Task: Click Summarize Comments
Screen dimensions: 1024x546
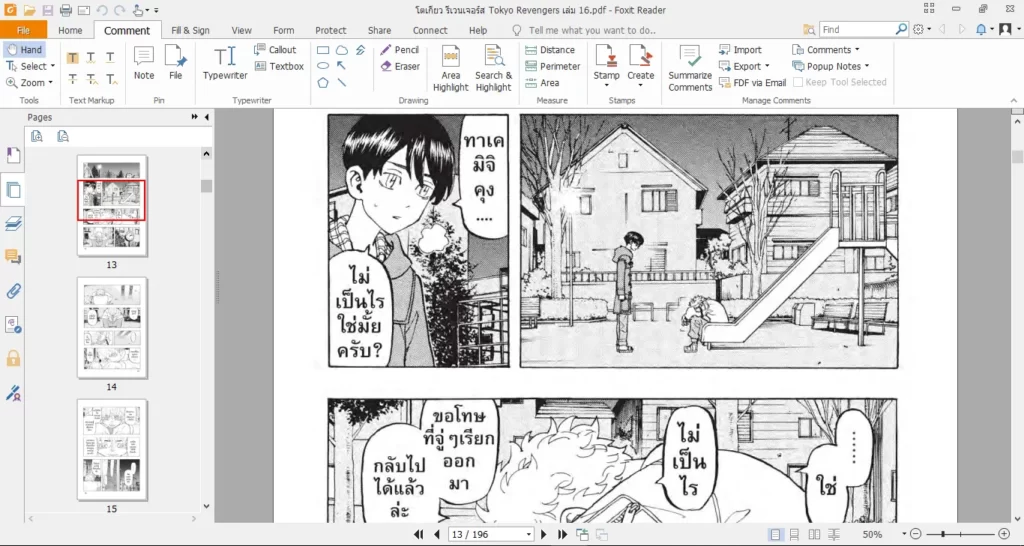Action: click(x=690, y=68)
